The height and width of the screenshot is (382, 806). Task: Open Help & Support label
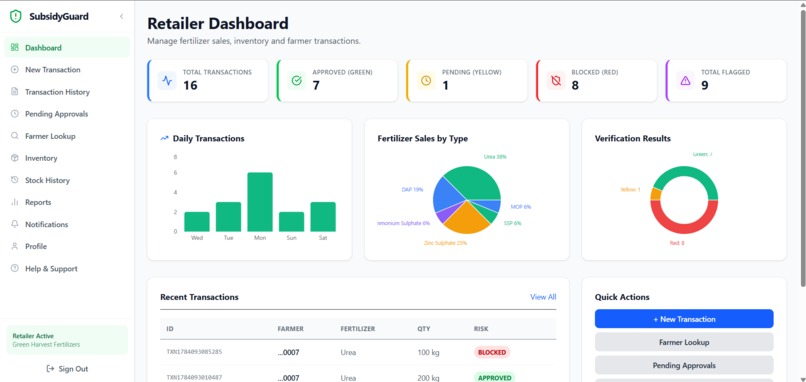click(x=51, y=269)
